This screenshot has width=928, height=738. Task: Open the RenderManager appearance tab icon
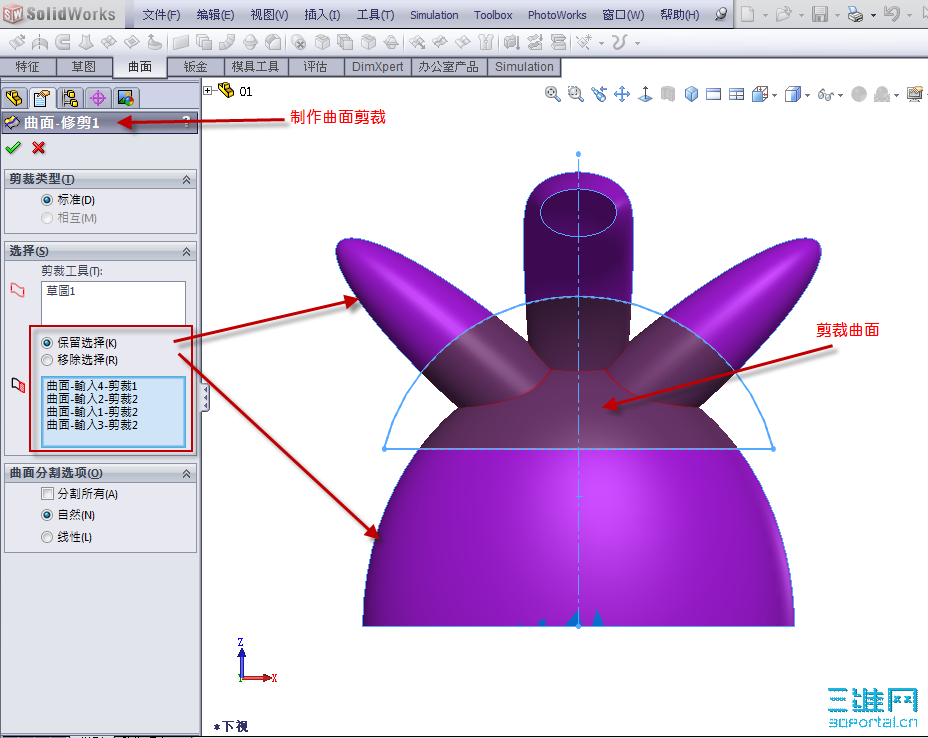pos(125,98)
